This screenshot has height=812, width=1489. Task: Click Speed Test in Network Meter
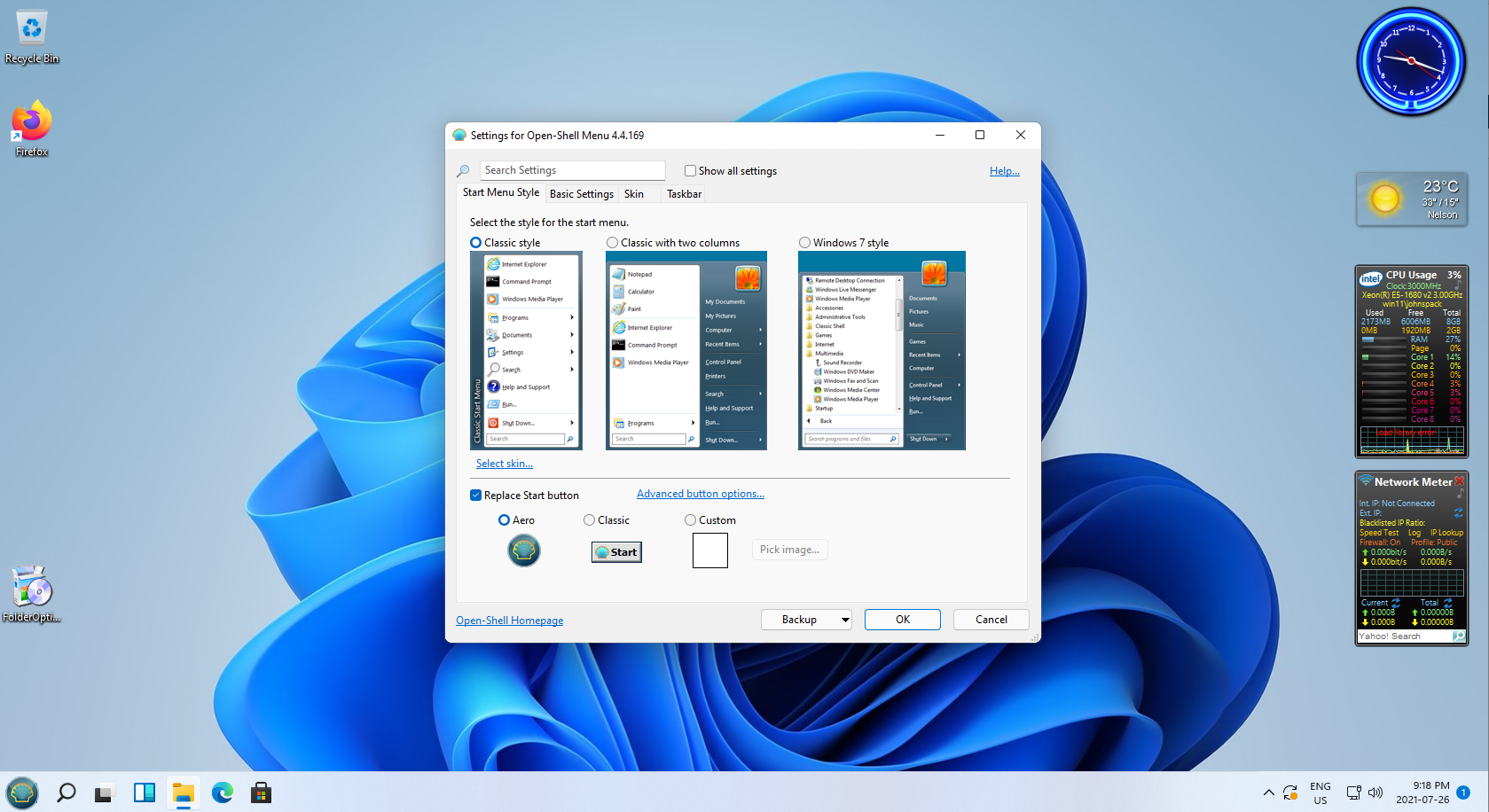pos(1379,533)
